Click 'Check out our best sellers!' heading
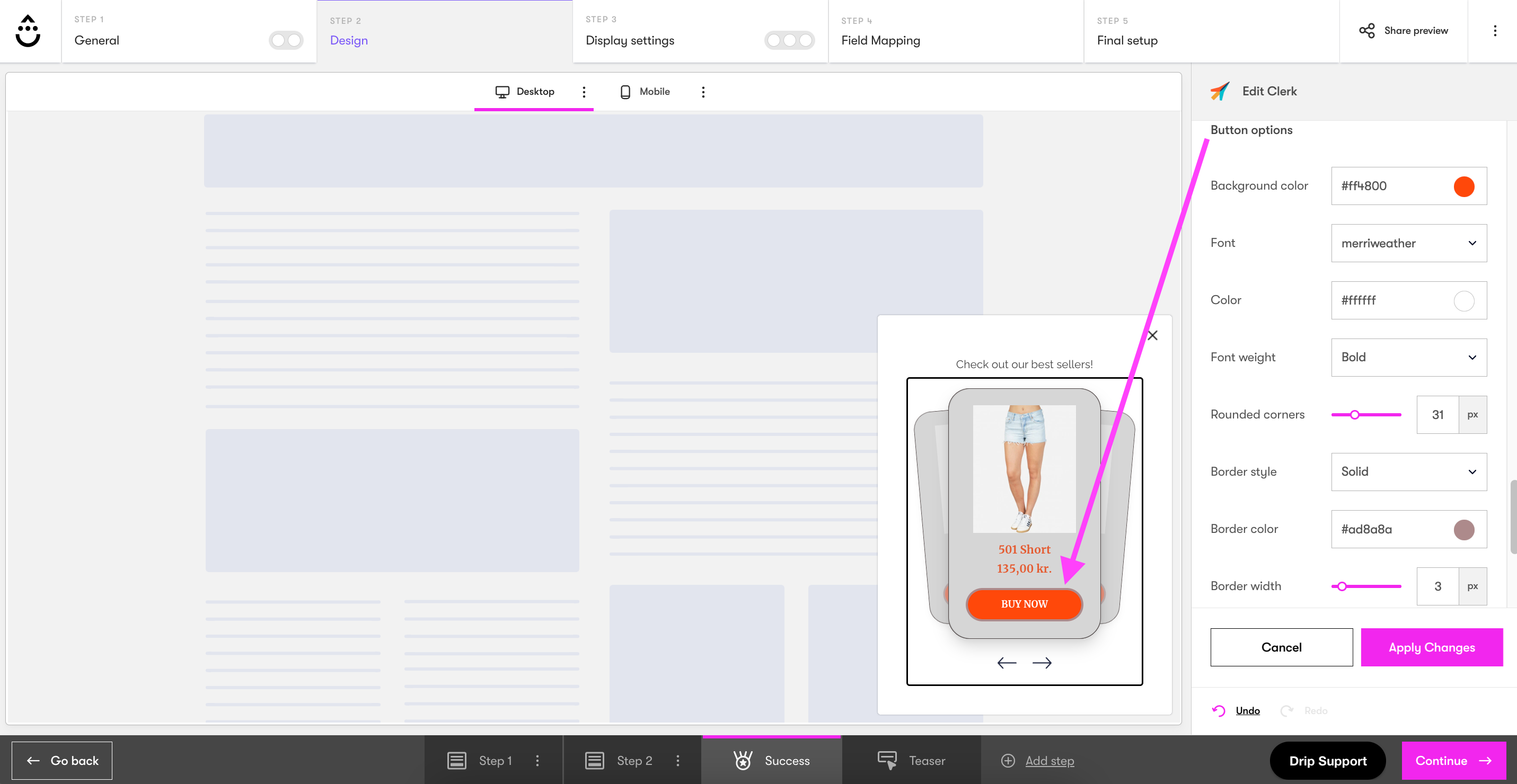 click(1024, 364)
